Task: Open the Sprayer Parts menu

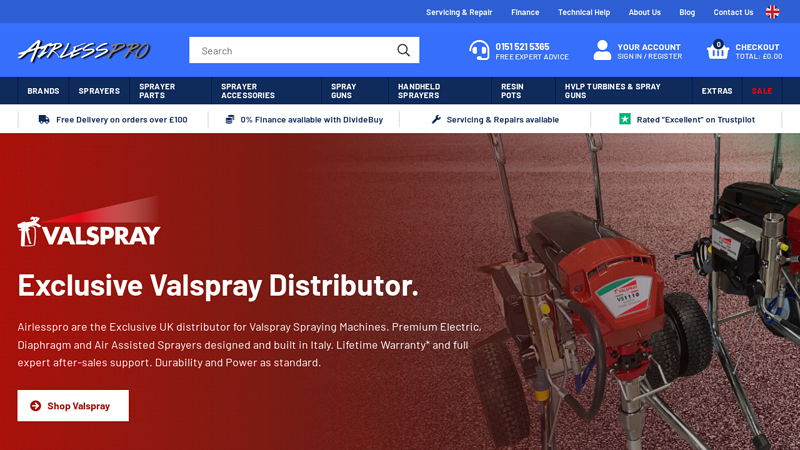Action: point(170,91)
